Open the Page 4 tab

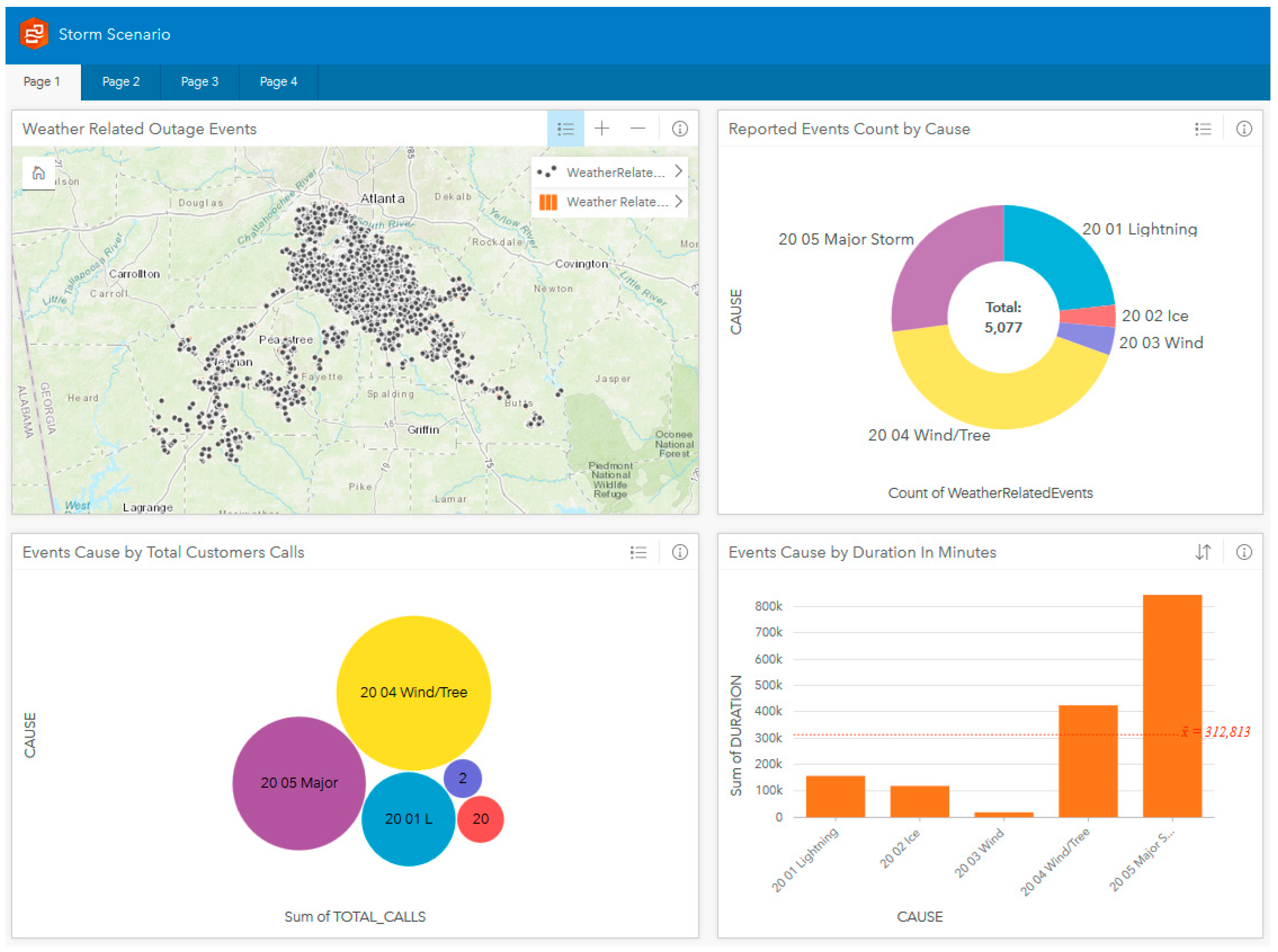pyautogui.click(x=278, y=82)
